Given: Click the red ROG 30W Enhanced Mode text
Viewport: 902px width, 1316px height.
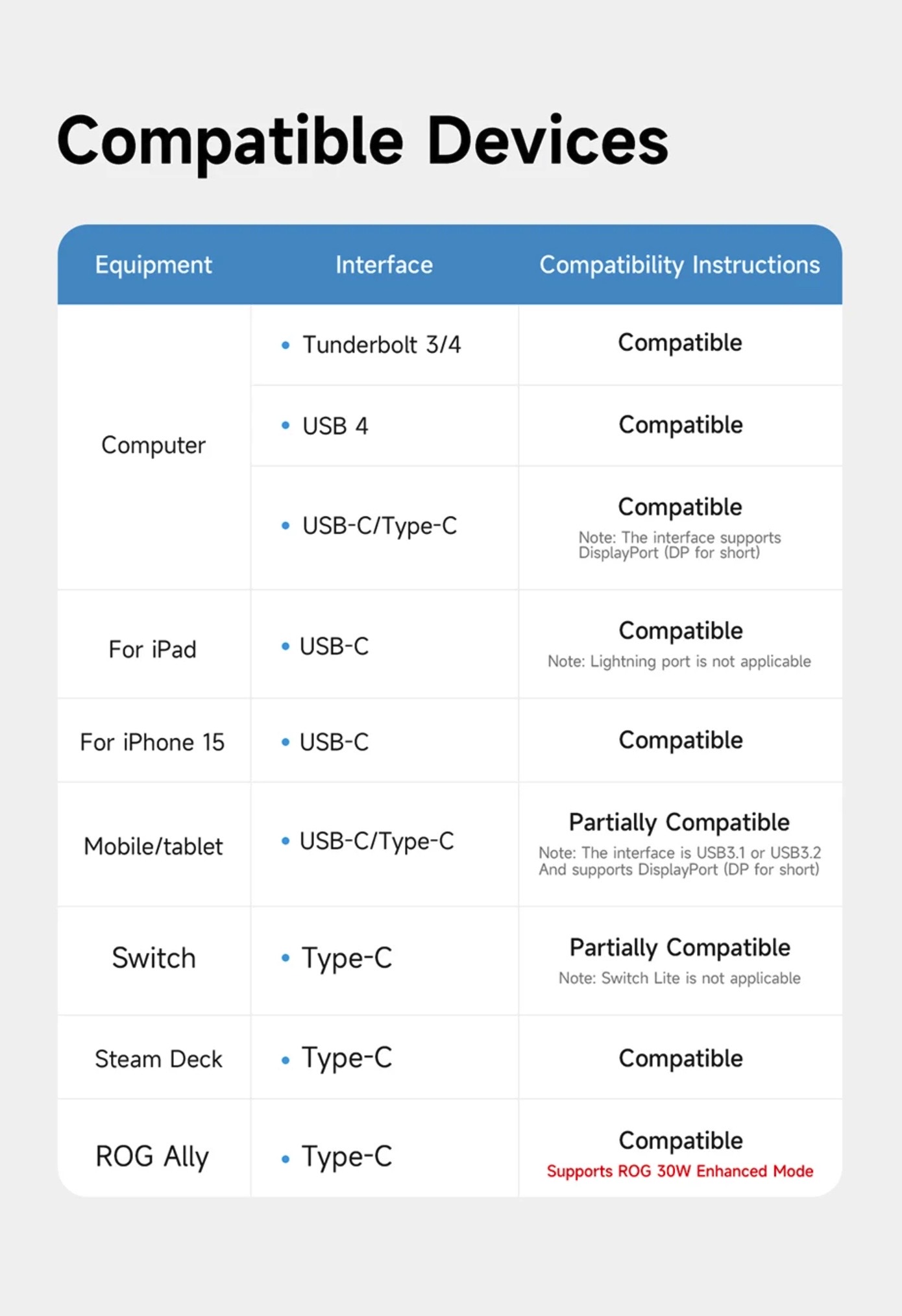Looking at the screenshot, I should point(679,1171).
